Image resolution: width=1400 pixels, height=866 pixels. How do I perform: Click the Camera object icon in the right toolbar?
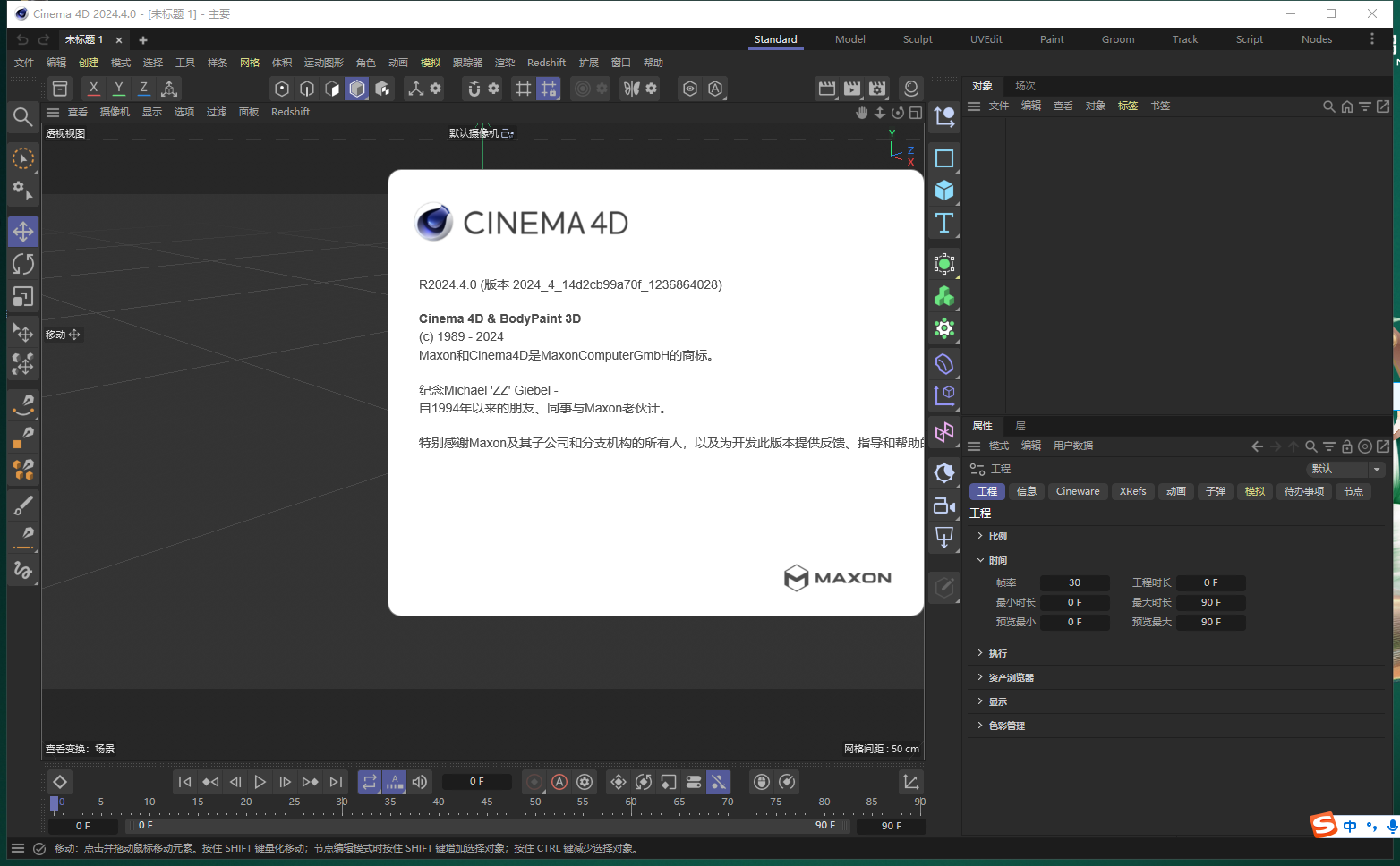[x=943, y=505]
